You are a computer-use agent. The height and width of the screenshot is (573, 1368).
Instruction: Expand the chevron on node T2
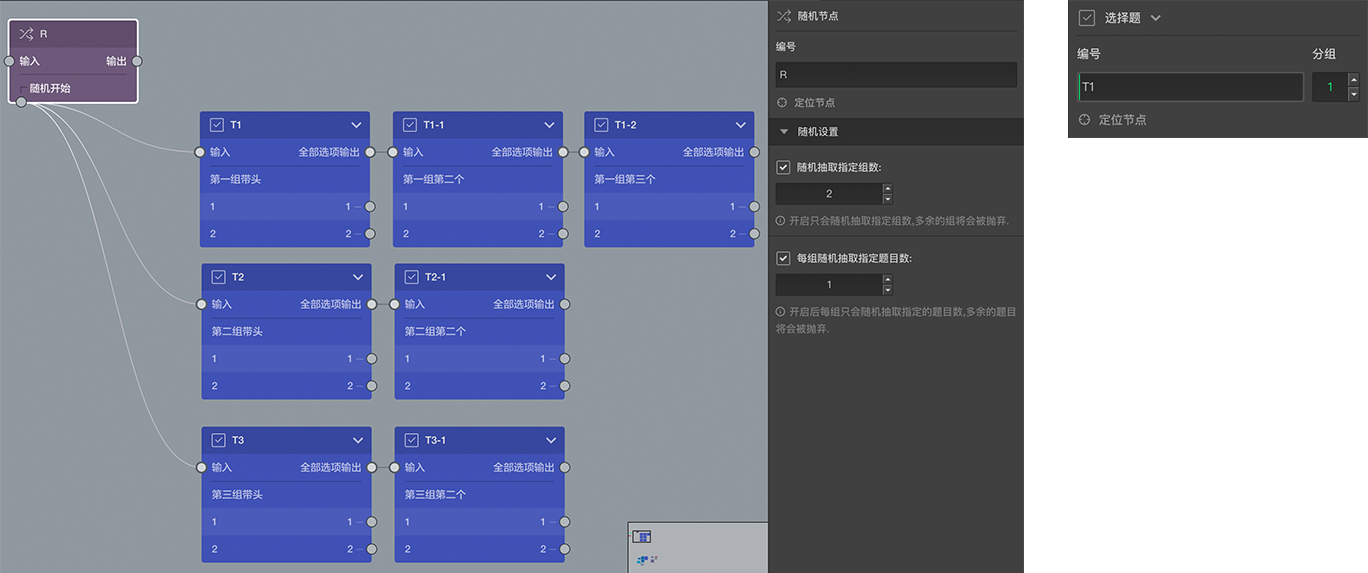358,277
